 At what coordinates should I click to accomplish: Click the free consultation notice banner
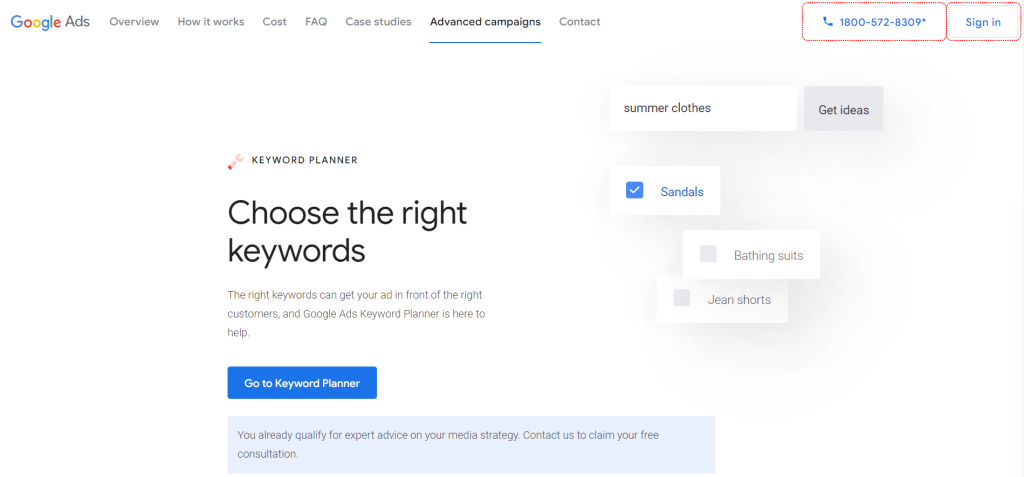coord(471,444)
